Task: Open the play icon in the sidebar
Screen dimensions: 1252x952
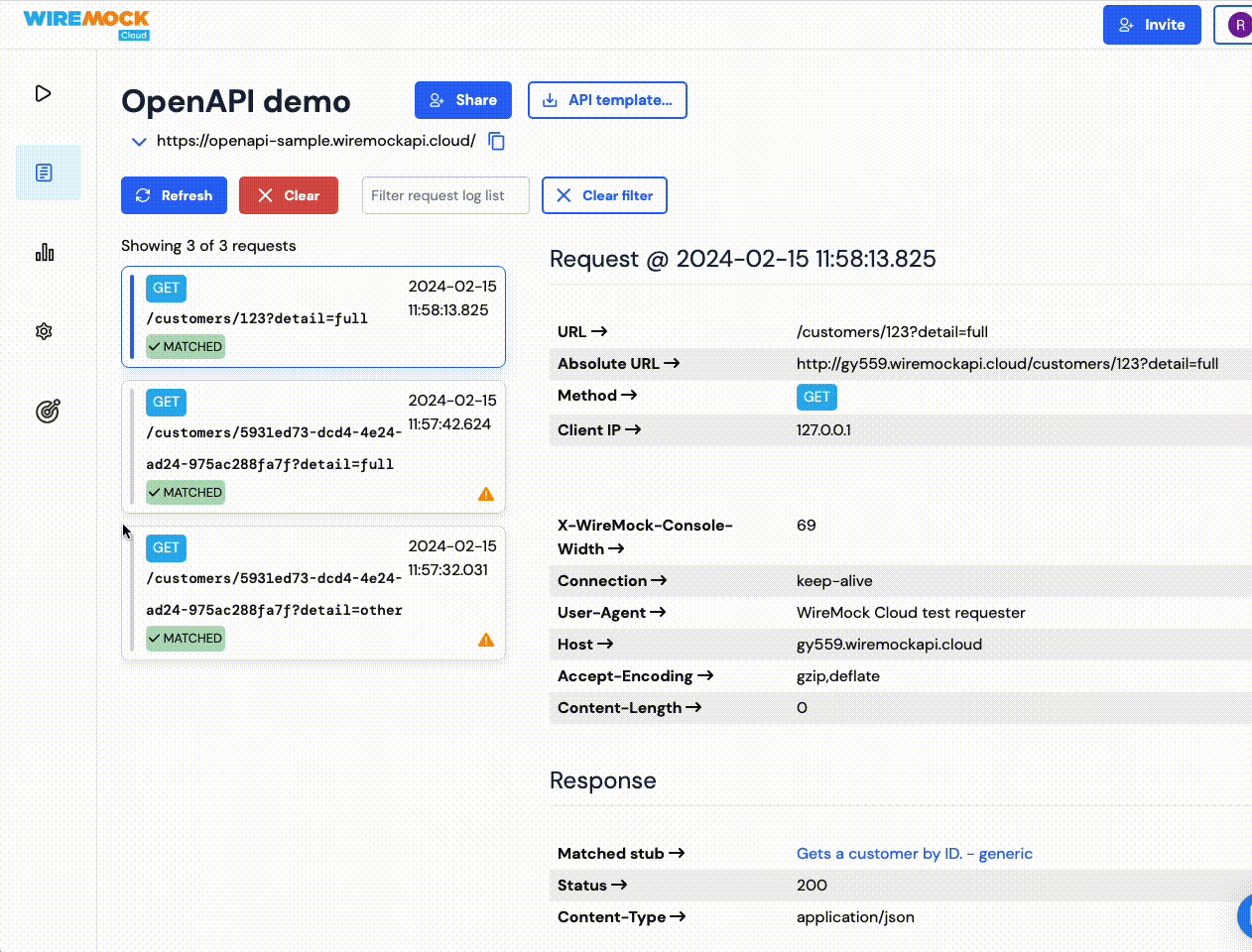Action: click(43, 93)
